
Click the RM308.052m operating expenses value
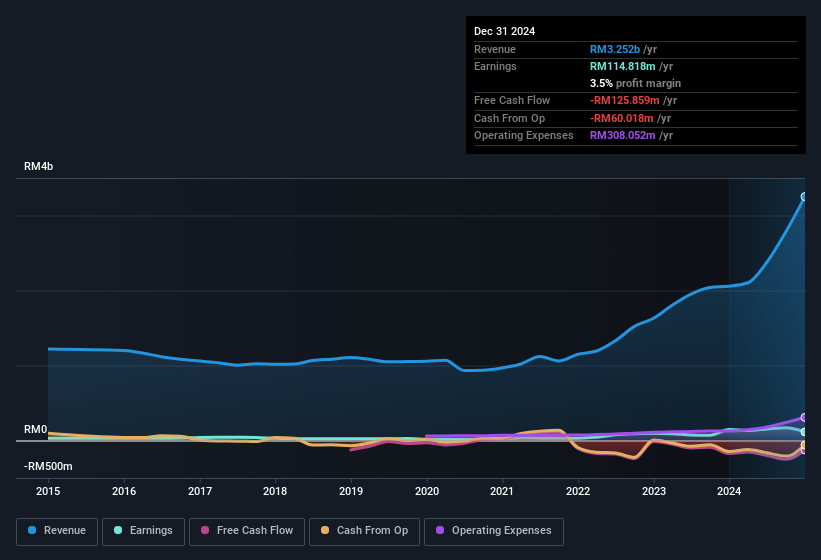[623, 135]
